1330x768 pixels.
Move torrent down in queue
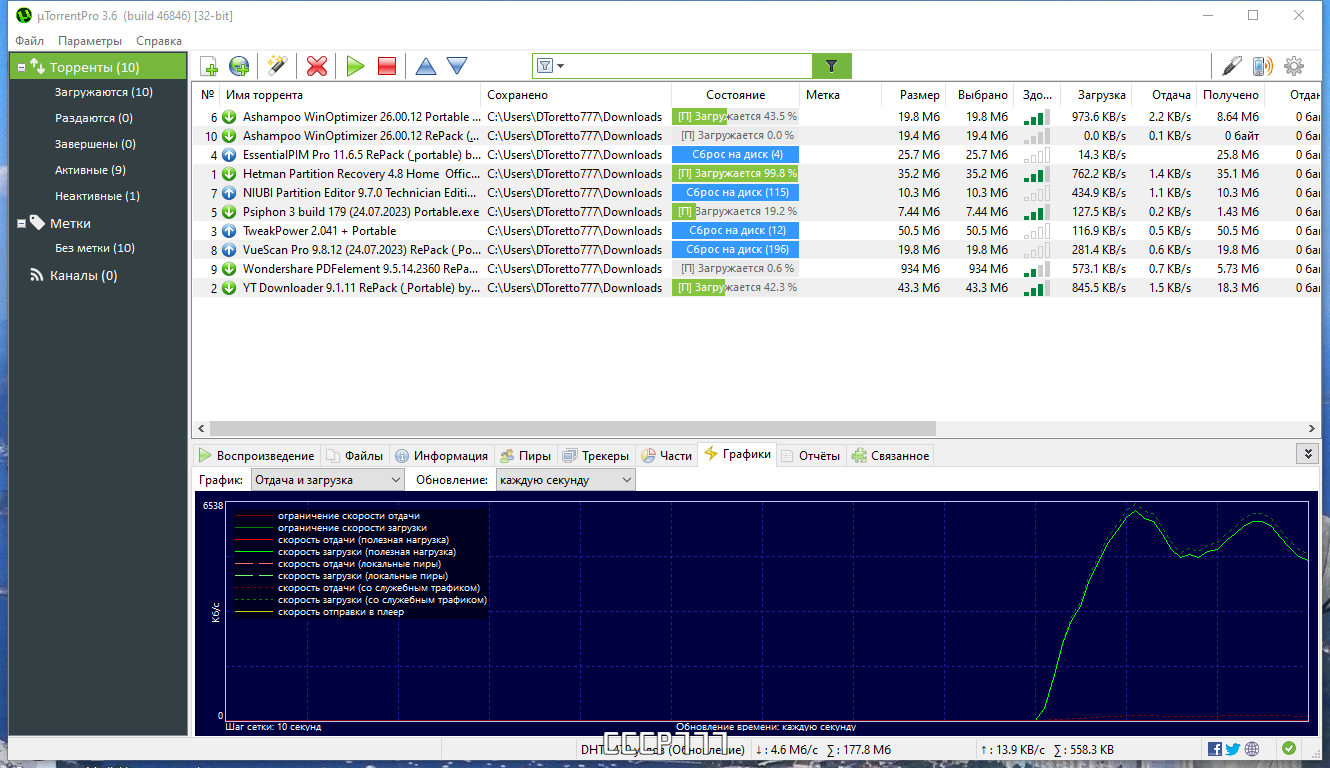click(457, 66)
